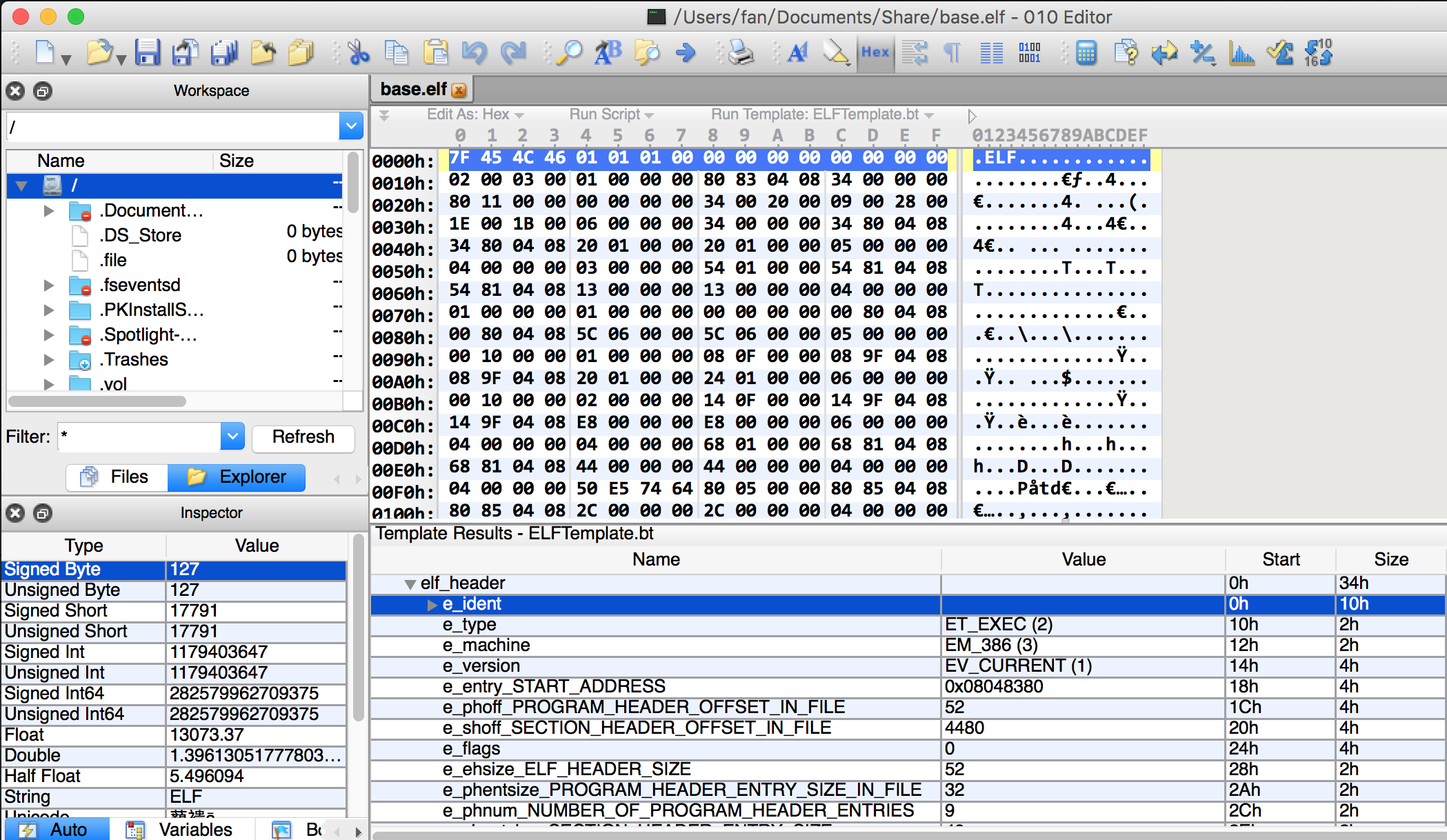Click the Cut scissors icon
This screenshot has width=1447, height=840.
tap(359, 53)
